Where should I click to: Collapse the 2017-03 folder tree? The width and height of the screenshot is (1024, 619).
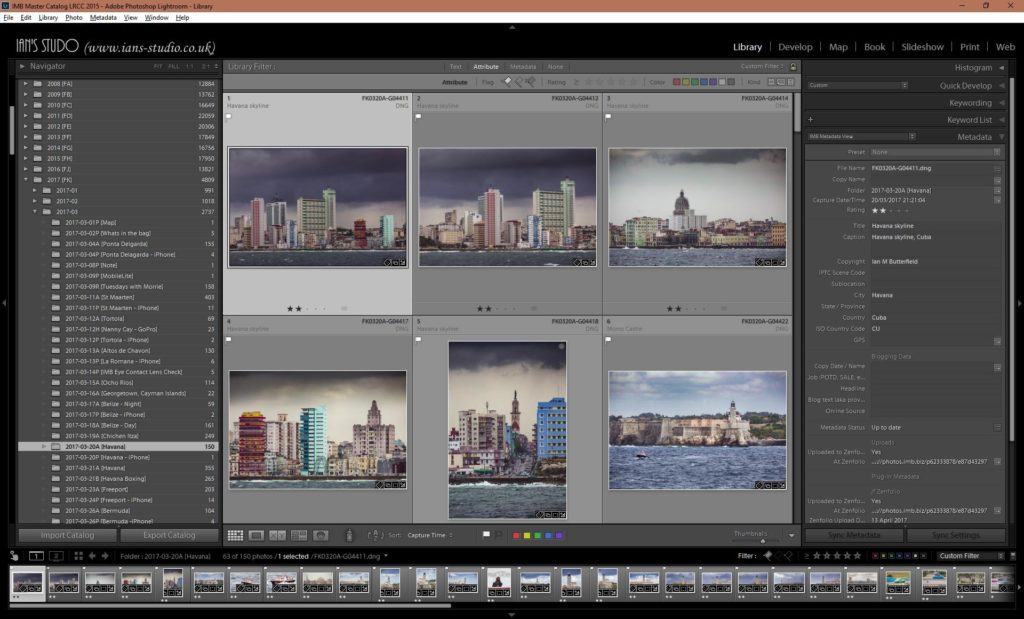point(35,212)
